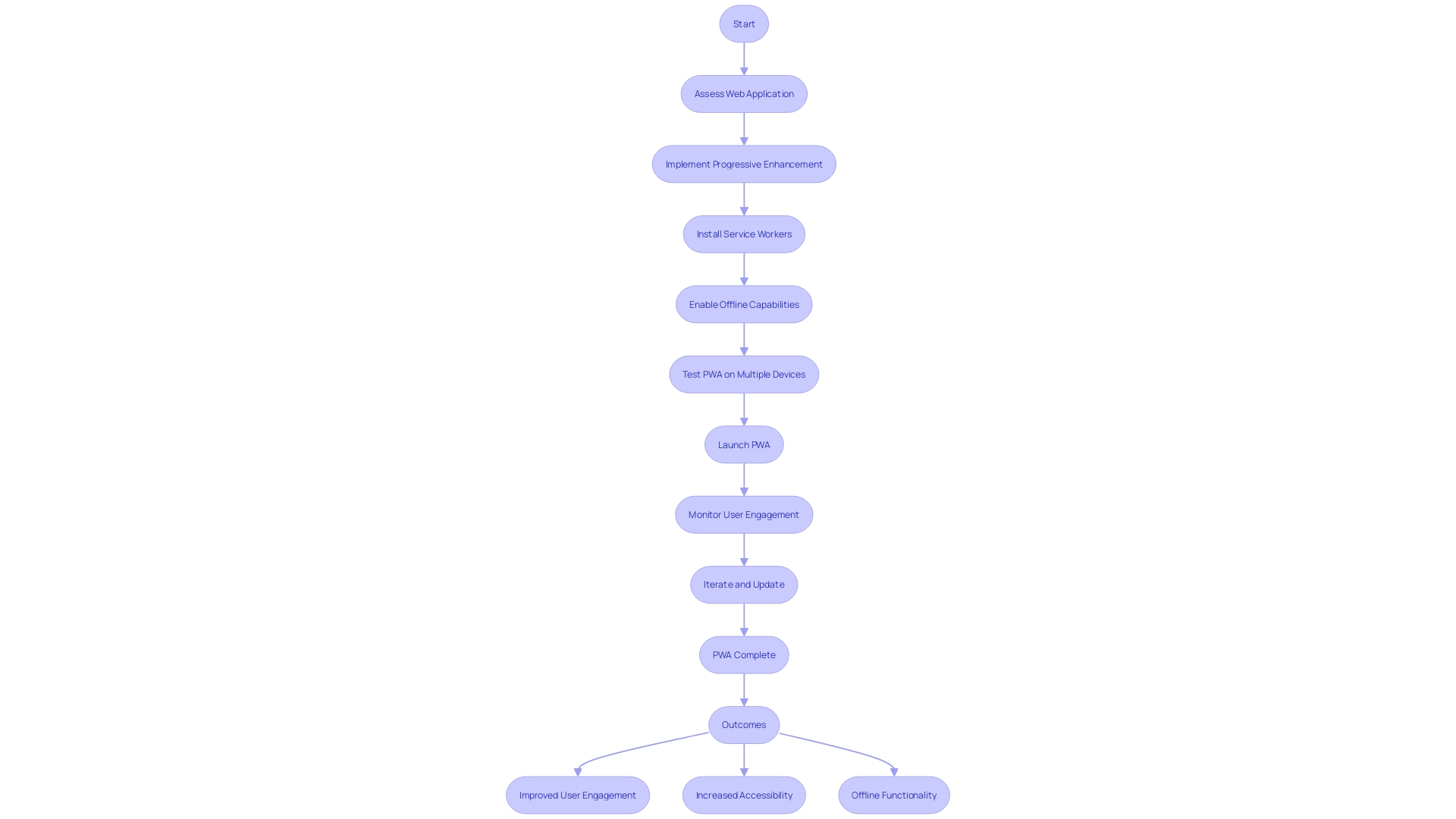
Task: Select the Enable Offline Capabilities node
Action: click(x=743, y=303)
